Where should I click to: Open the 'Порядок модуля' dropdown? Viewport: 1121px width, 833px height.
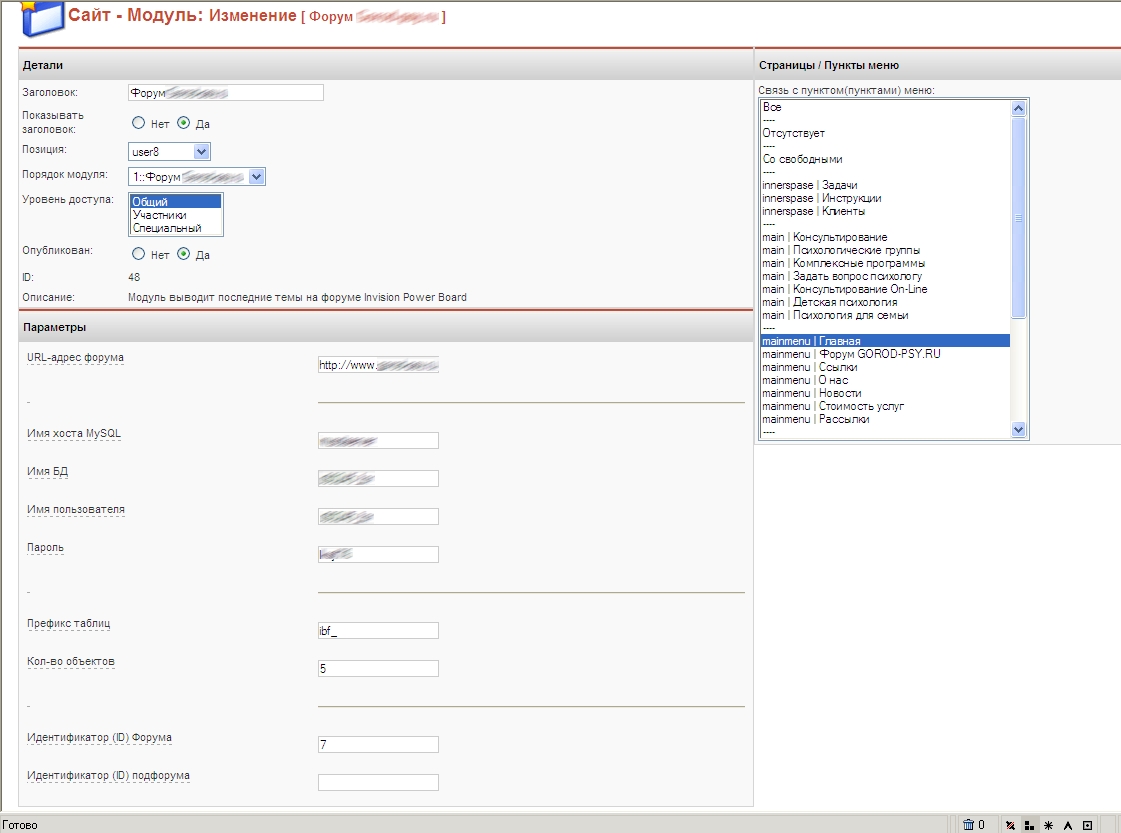tap(256, 177)
